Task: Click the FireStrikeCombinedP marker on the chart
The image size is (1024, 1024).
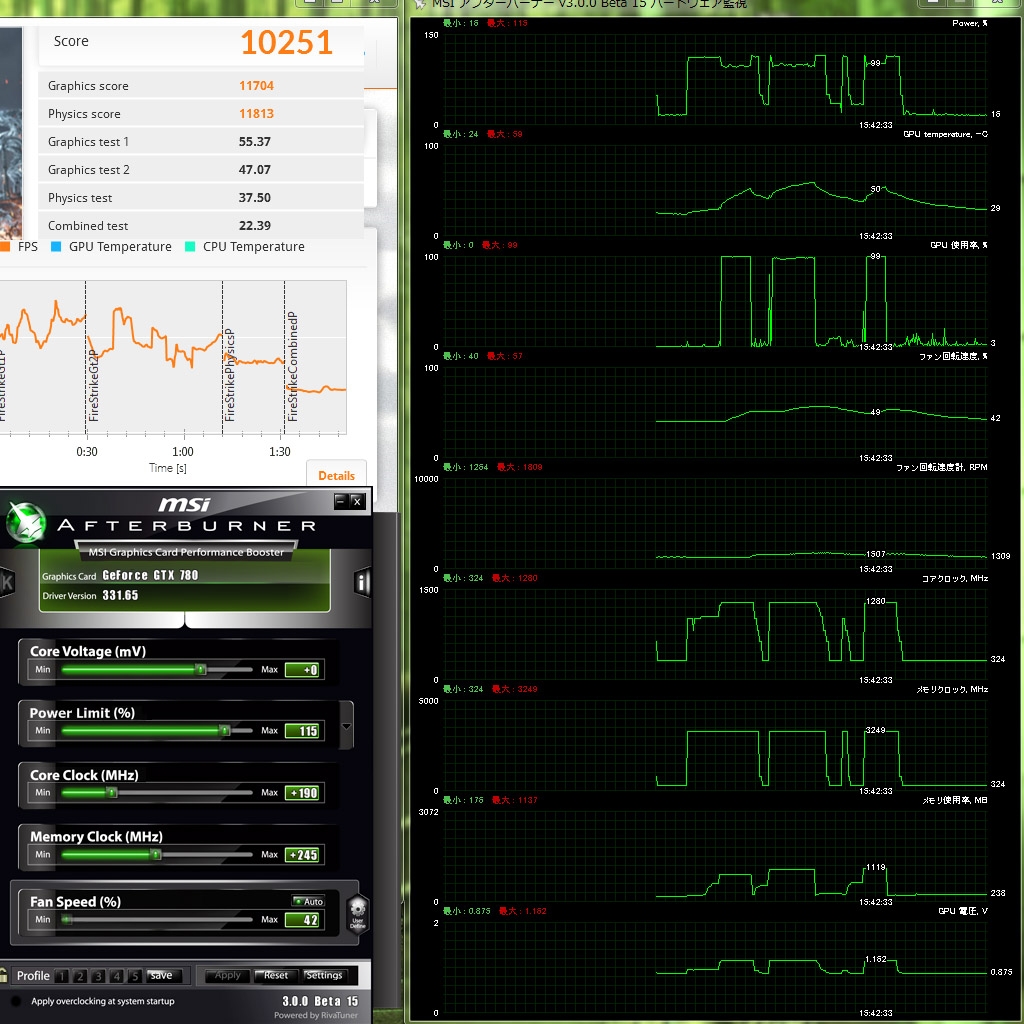Action: point(292,366)
